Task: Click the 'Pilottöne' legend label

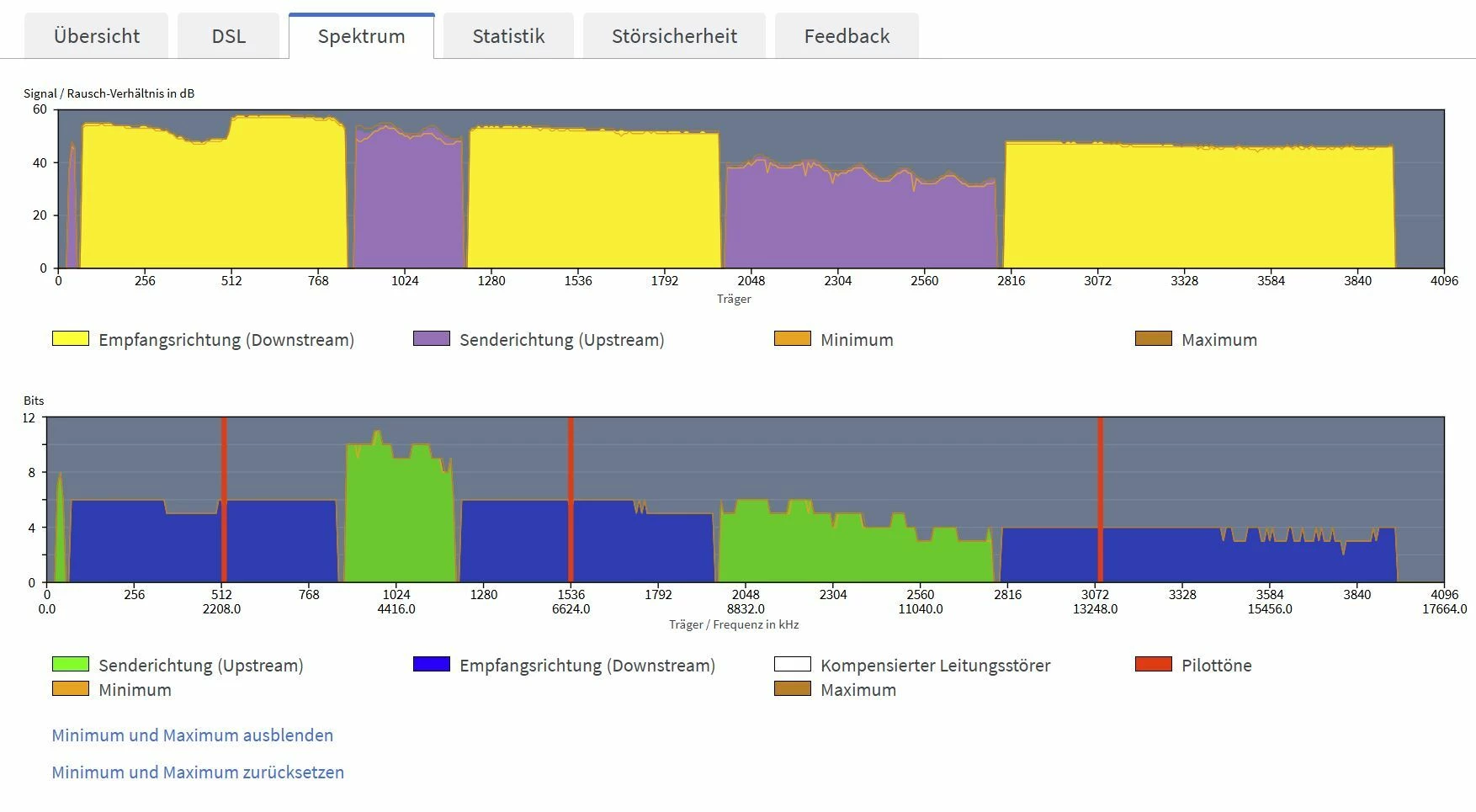Action: 1217,666
